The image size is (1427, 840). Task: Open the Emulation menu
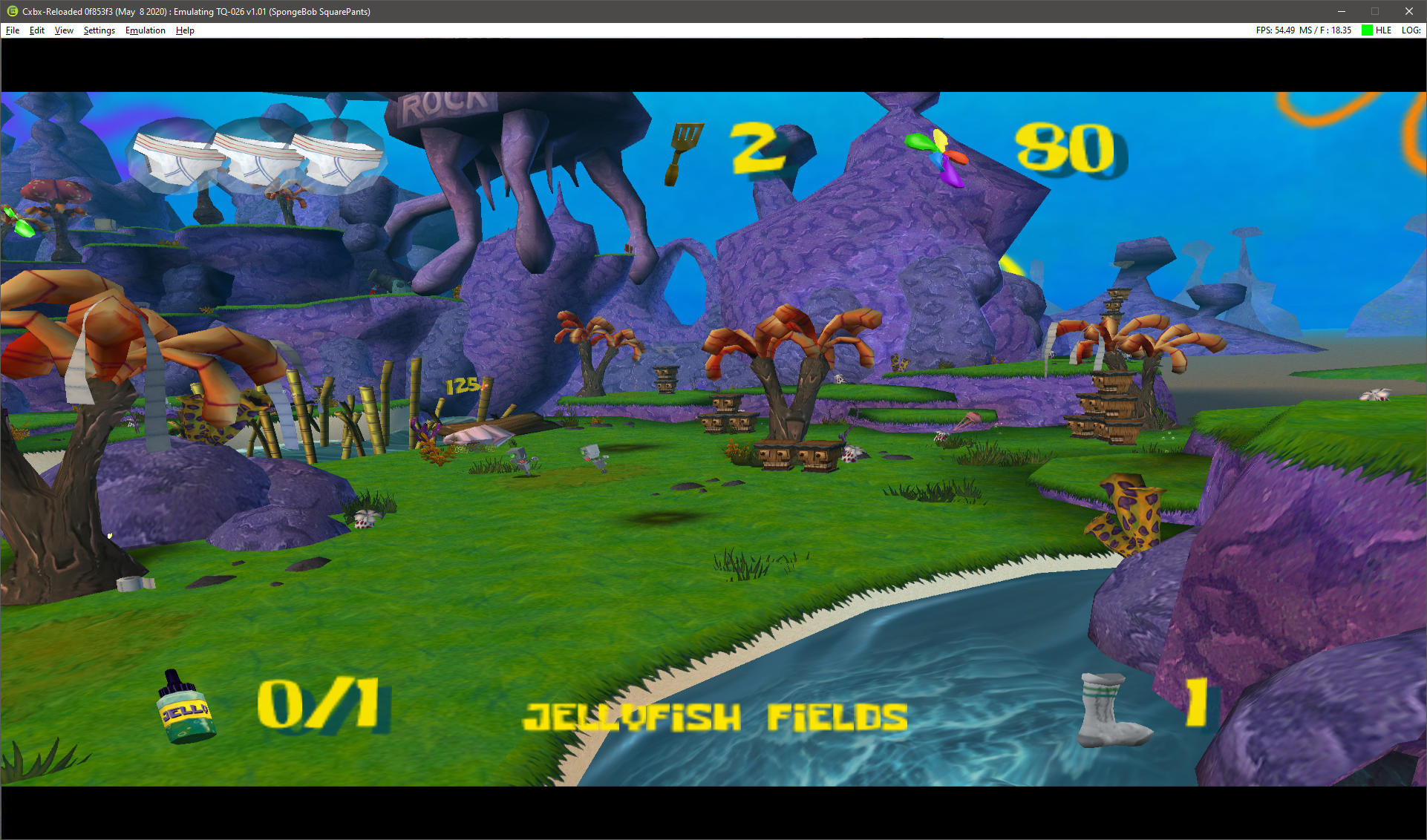[146, 30]
